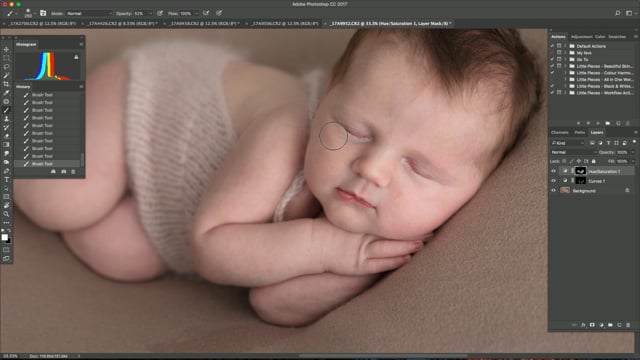Image resolution: width=640 pixels, height=360 pixels.
Task: Switch to the Channels tab
Action: point(560,133)
